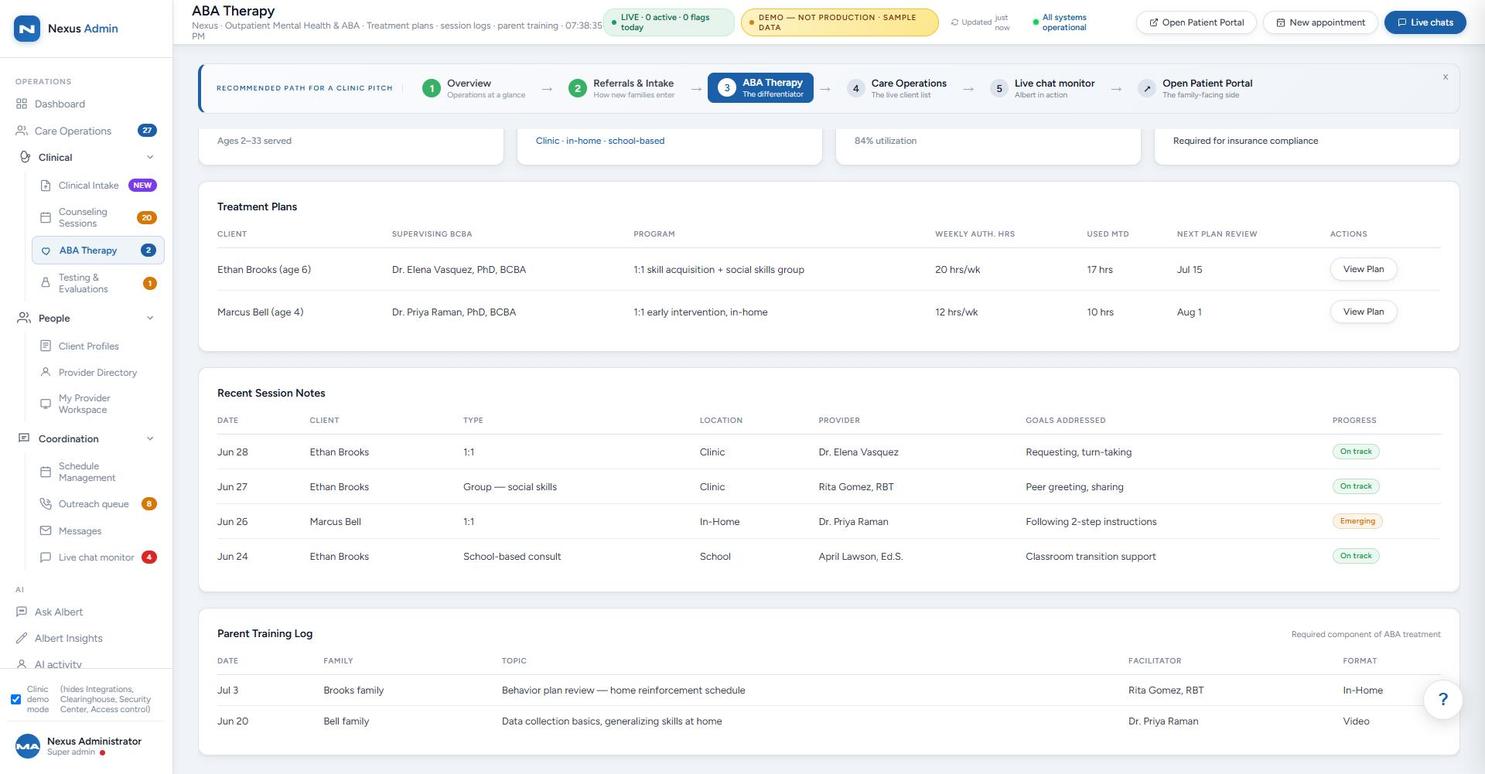Click the Clinical Intake document icon
This screenshot has height=774, width=1485.
45,185
